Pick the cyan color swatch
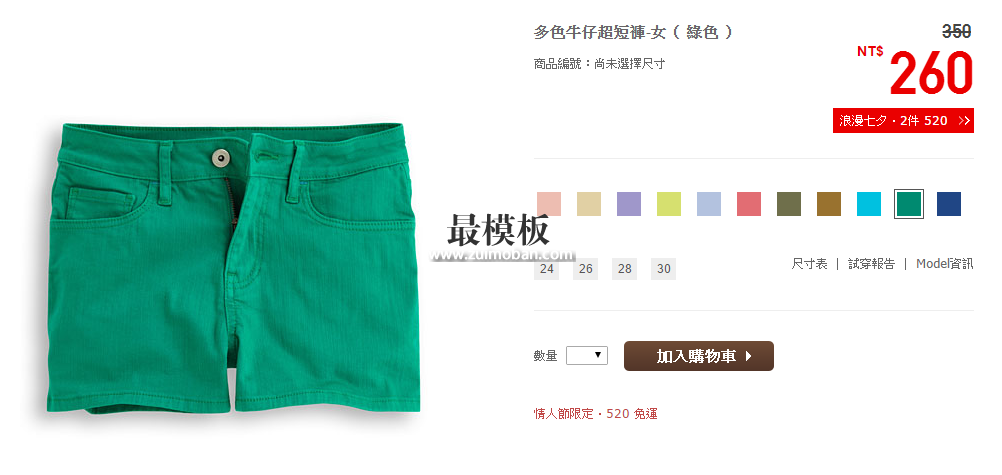This screenshot has height=475, width=1002. pos(869,204)
